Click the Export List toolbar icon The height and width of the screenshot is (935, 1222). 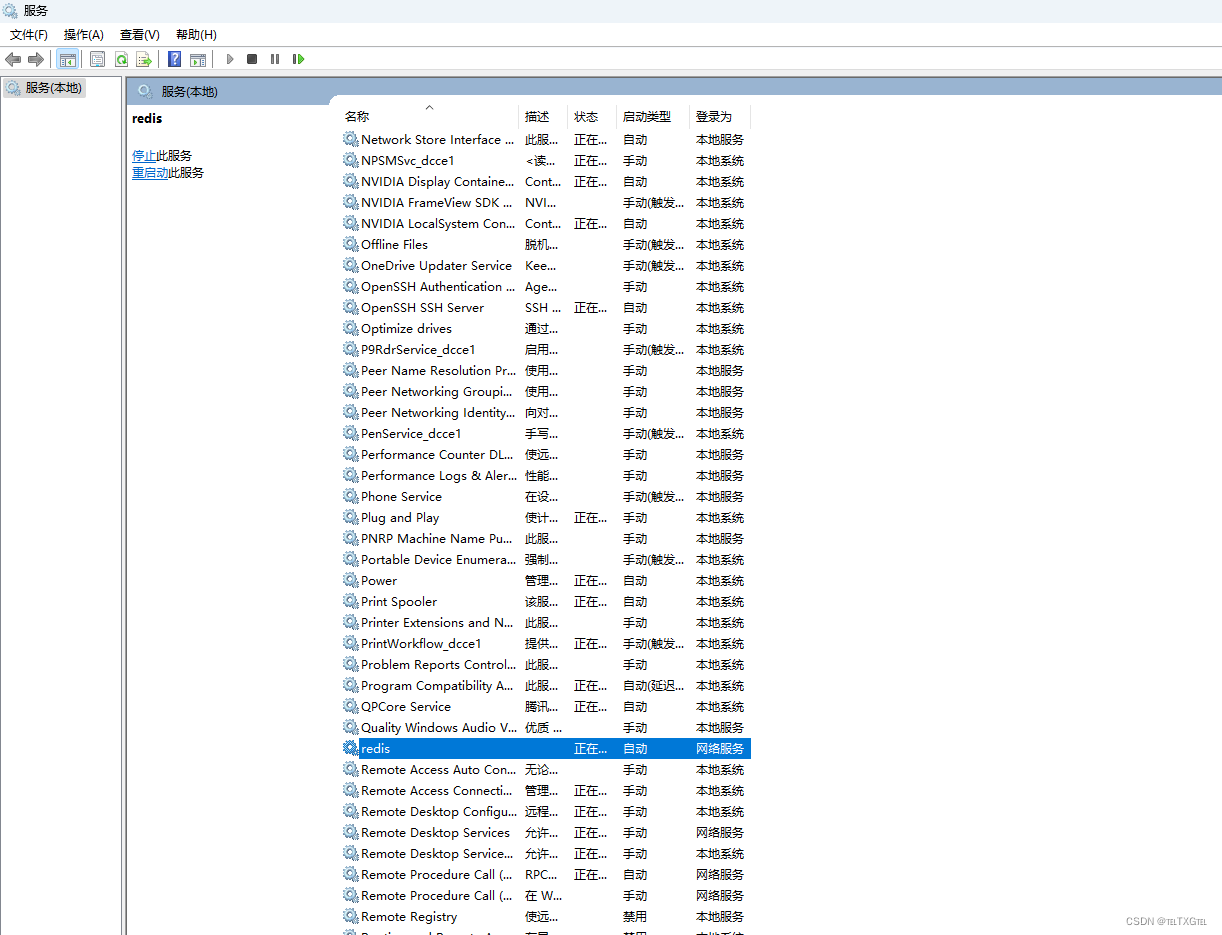(144, 59)
